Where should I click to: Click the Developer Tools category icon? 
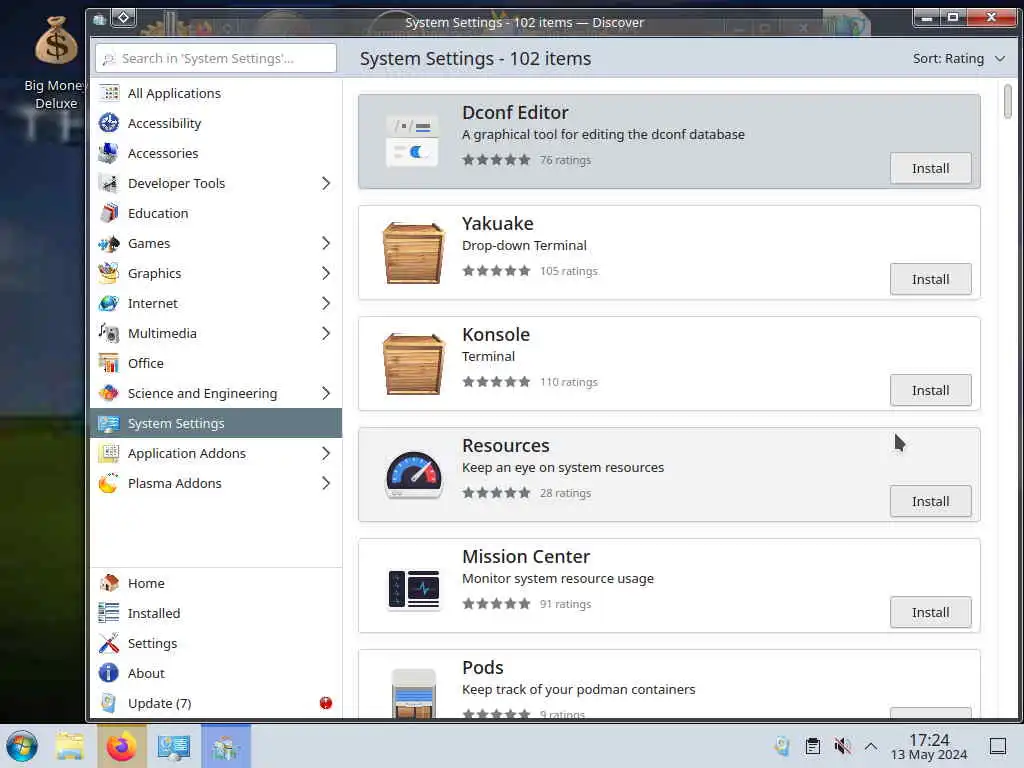pos(109,184)
